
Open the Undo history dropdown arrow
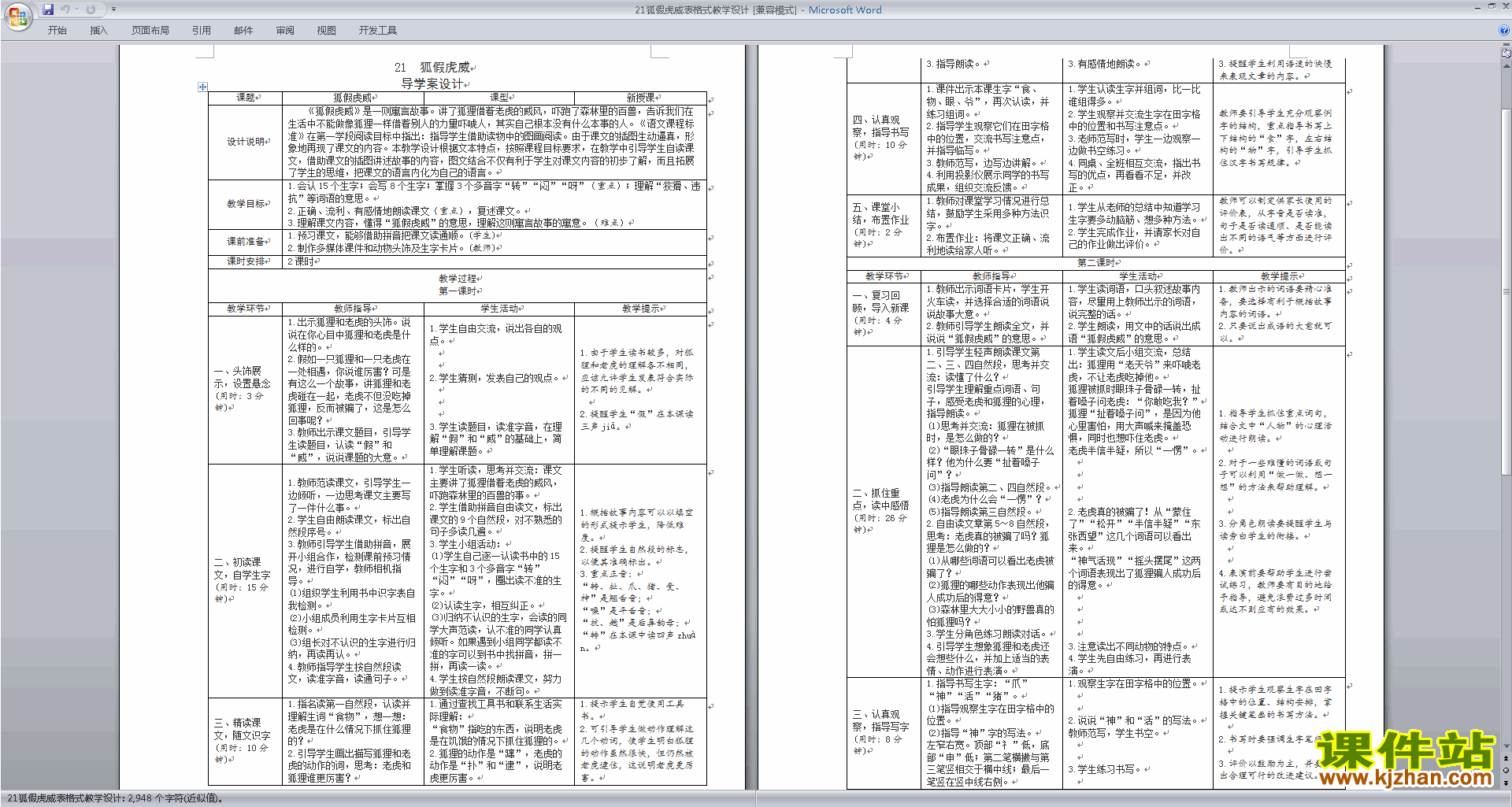(76, 9)
